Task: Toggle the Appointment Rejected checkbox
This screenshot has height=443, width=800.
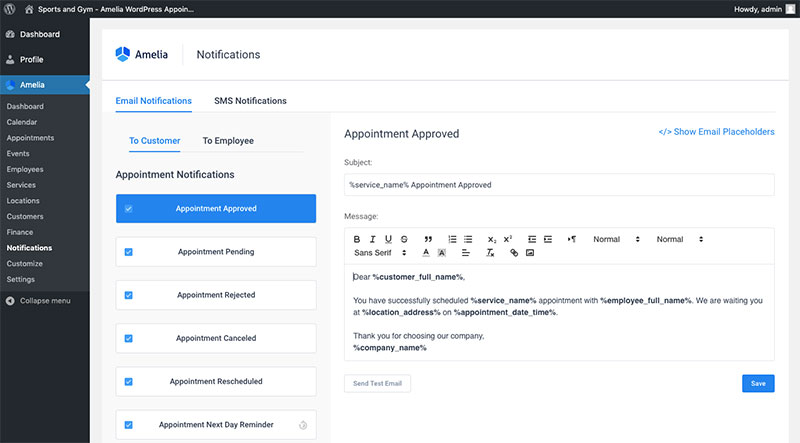Action: click(128, 295)
